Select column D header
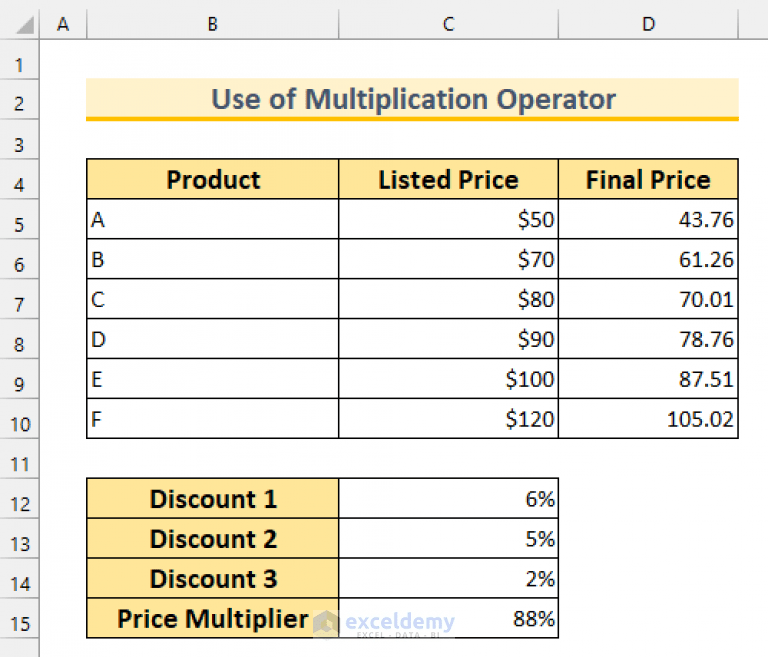This screenshot has height=657, width=768. [648, 24]
